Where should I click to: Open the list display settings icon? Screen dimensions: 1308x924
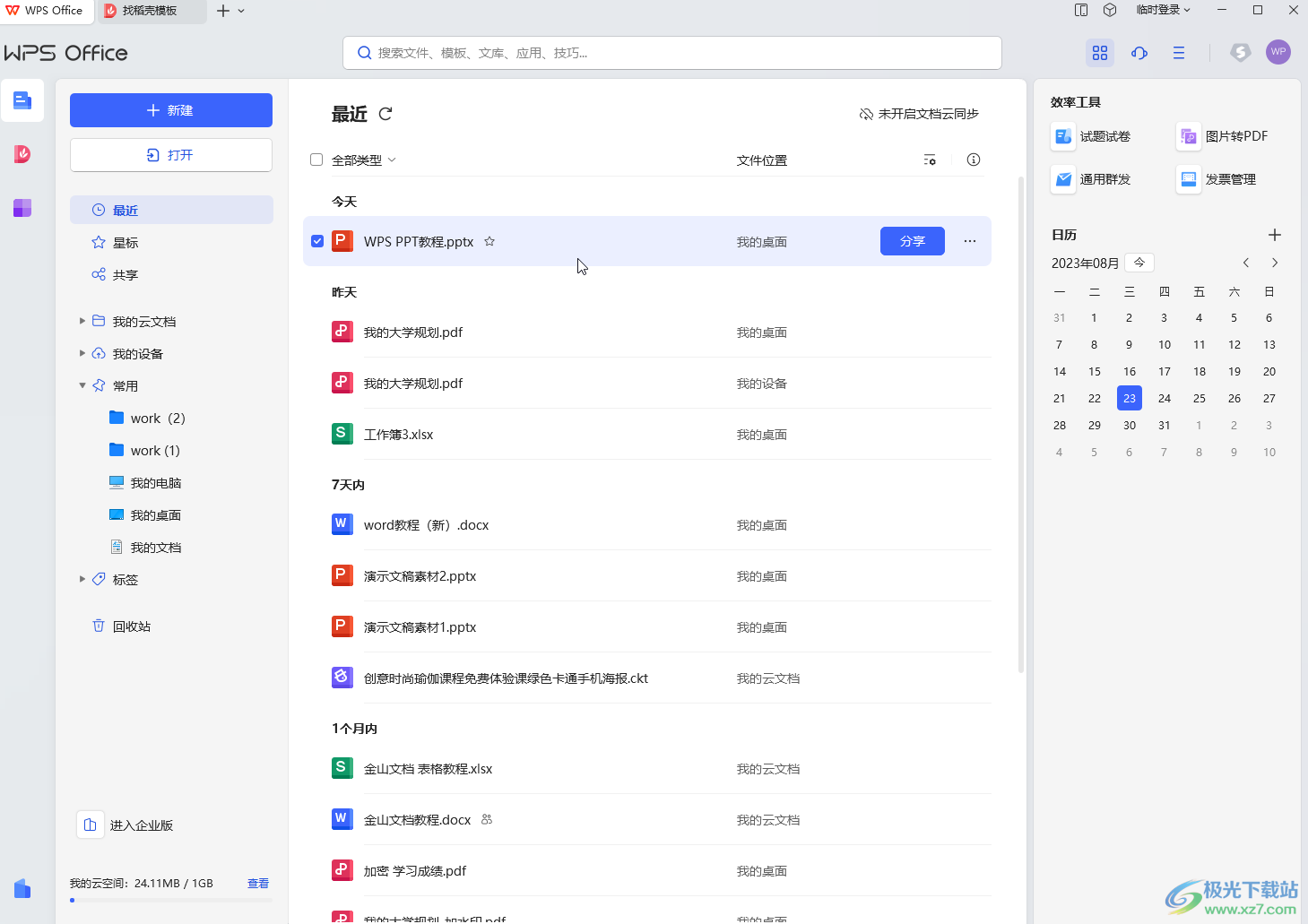coord(930,160)
